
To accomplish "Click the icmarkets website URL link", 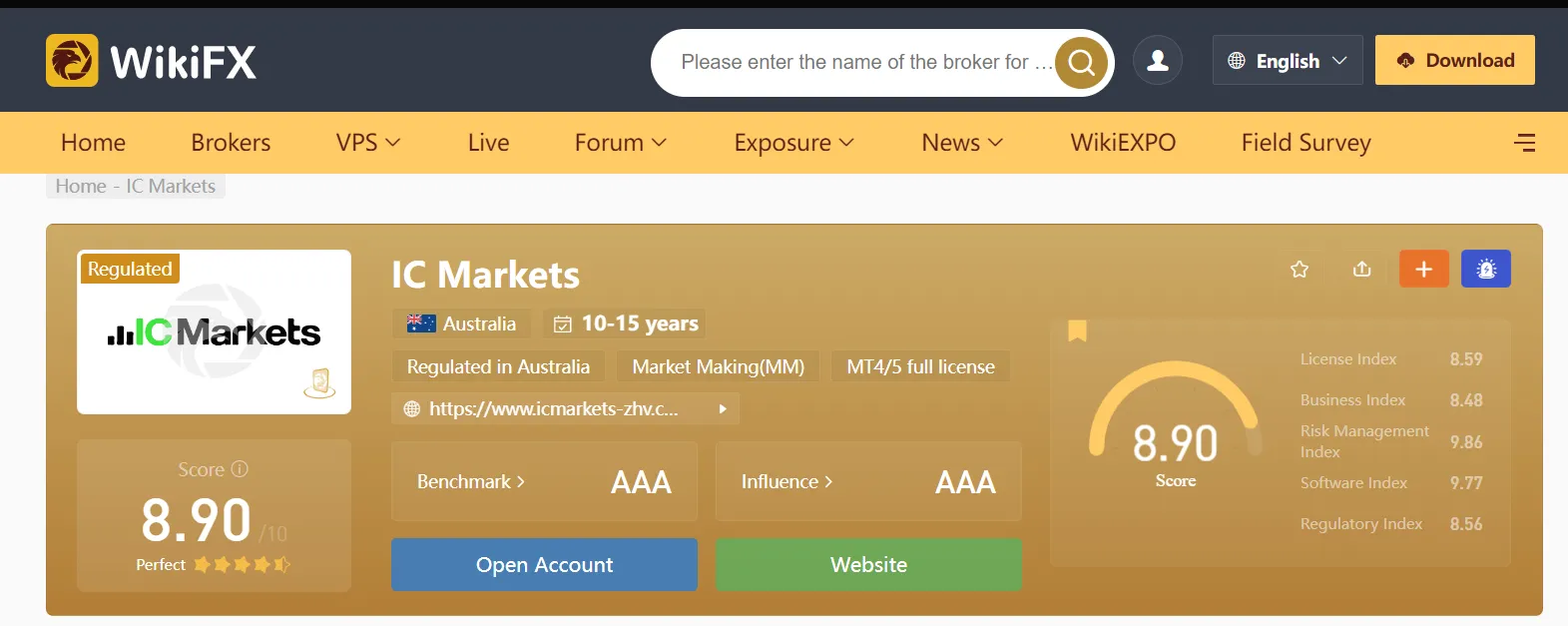I will tap(553, 408).
